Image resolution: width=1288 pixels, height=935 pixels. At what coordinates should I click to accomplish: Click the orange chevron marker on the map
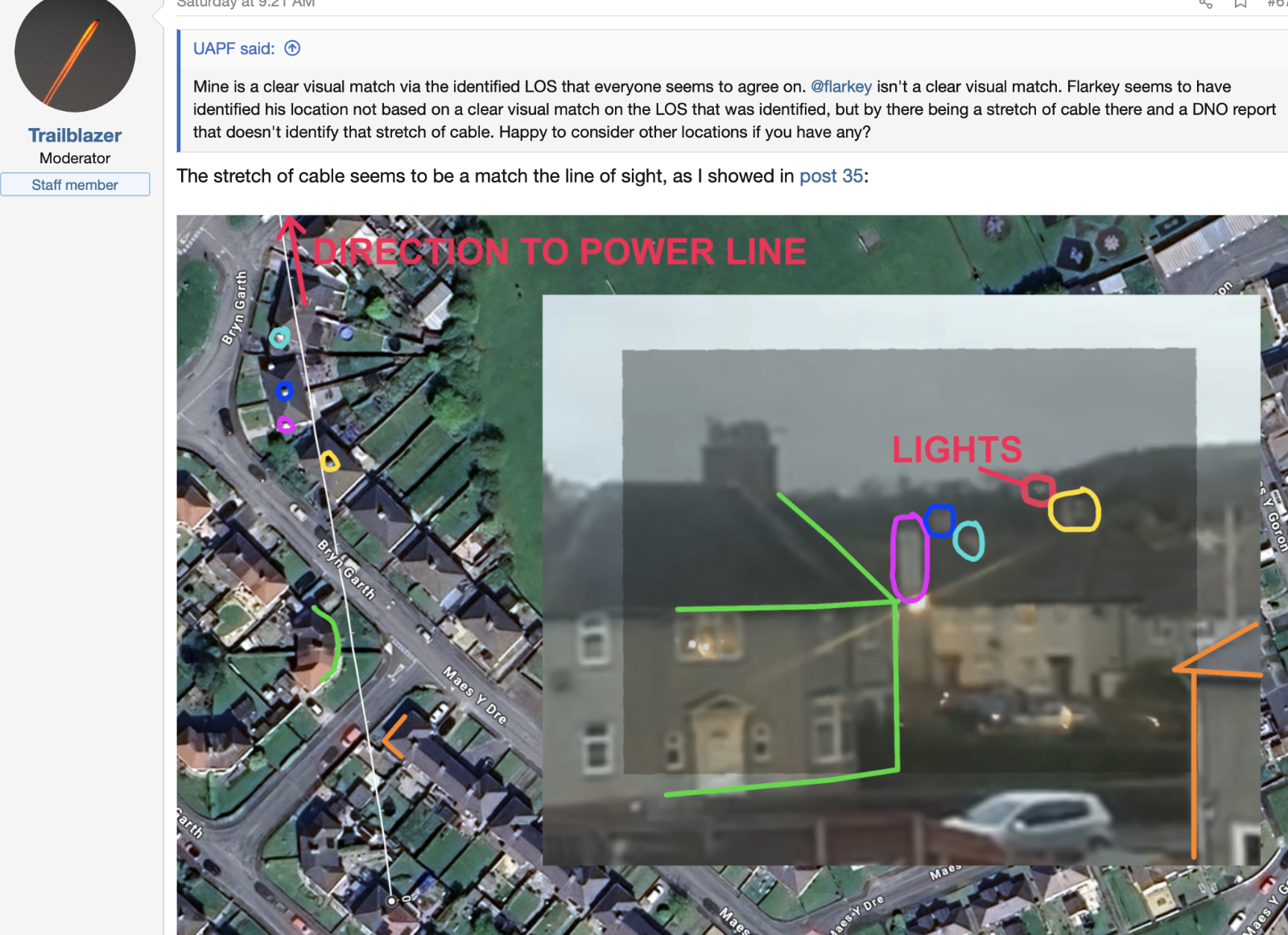click(x=394, y=736)
